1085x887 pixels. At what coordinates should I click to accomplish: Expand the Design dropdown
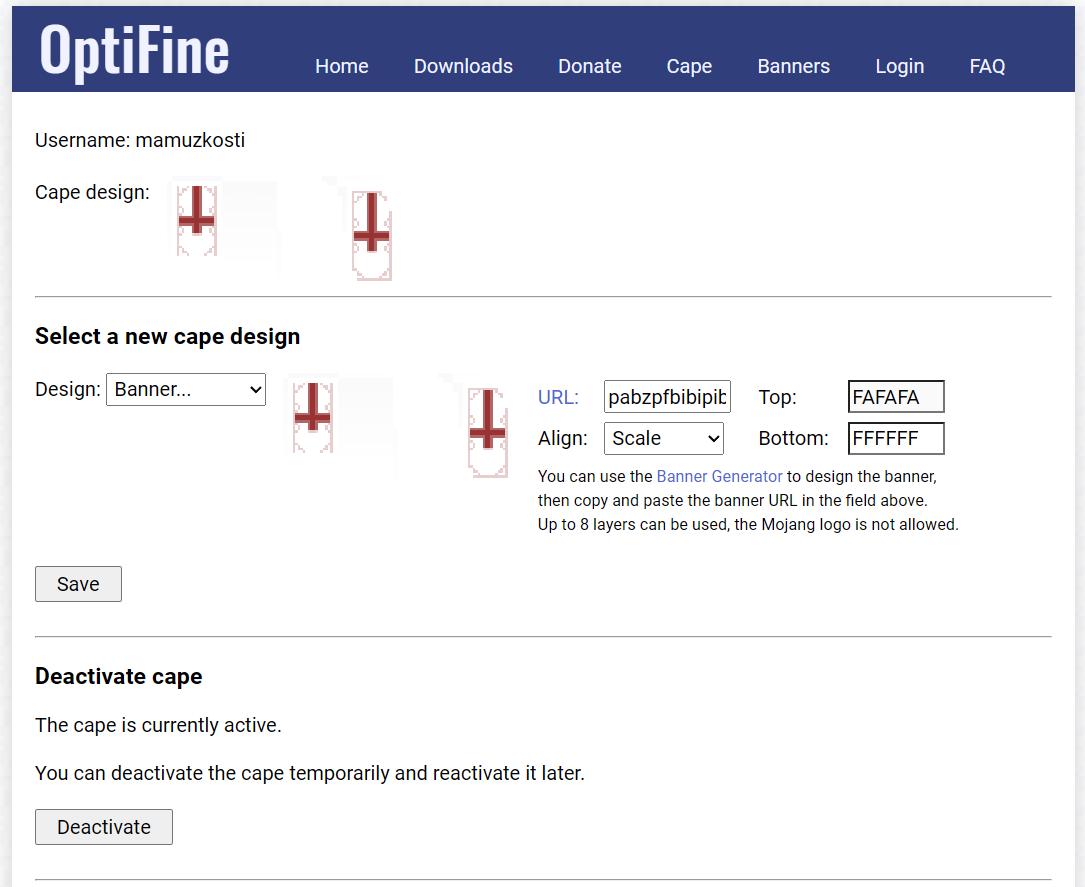click(x=186, y=389)
